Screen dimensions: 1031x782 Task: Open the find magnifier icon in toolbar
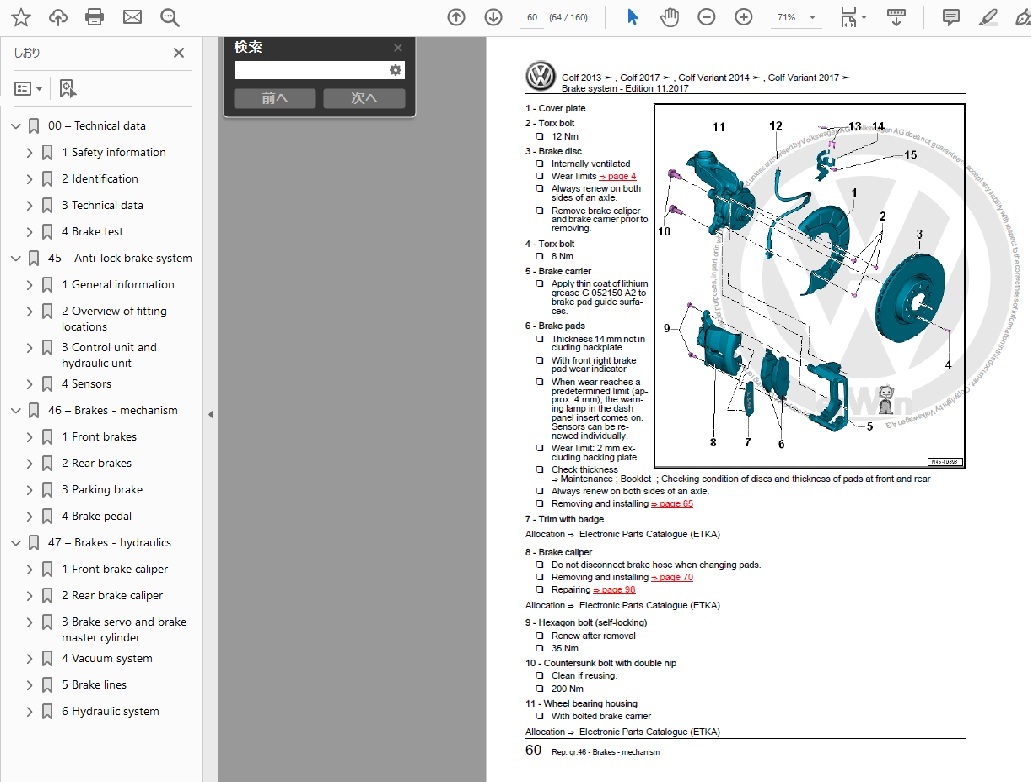pos(170,17)
